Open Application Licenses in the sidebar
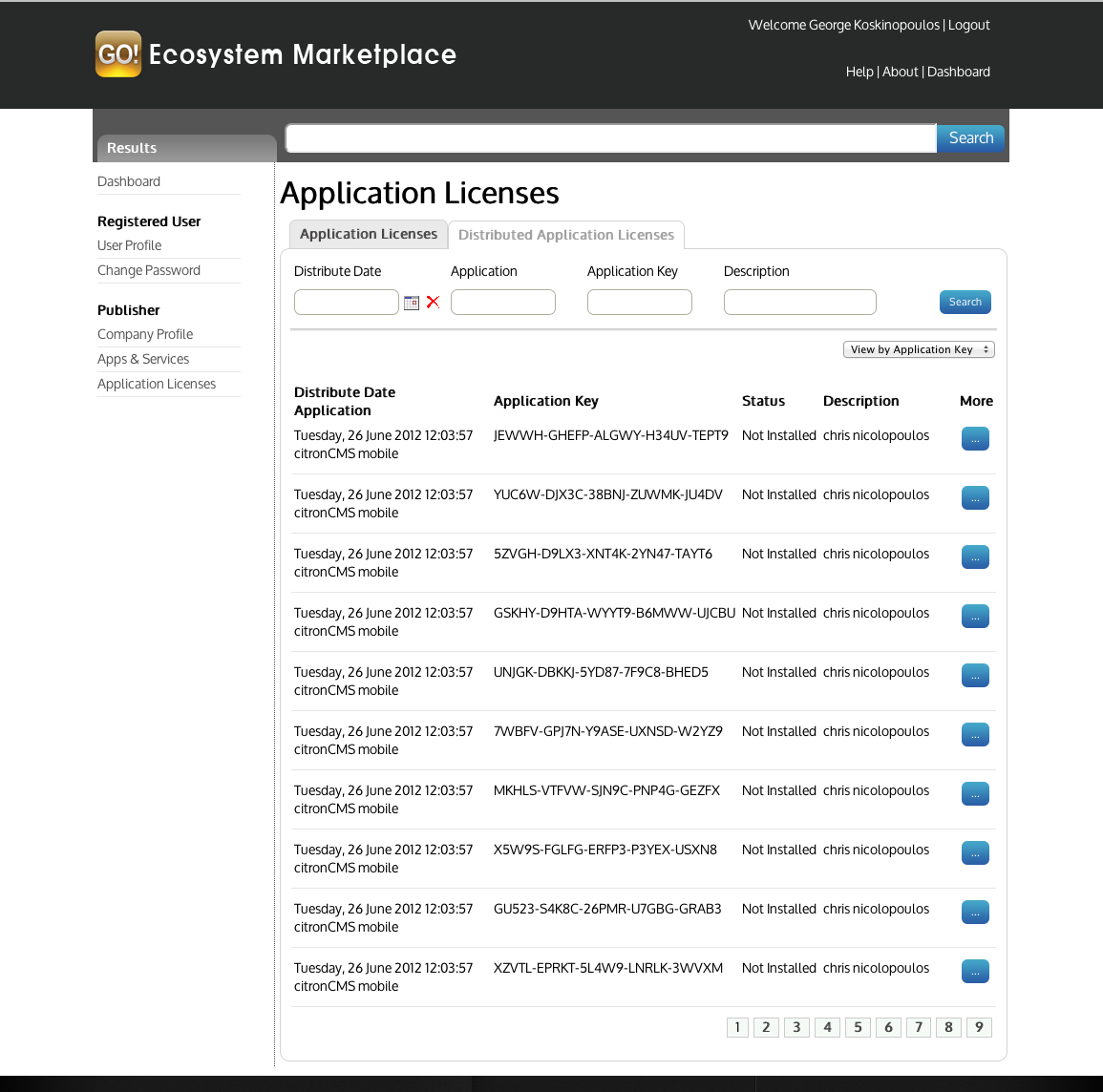The width and height of the screenshot is (1103, 1092). [x=157, y=384]
